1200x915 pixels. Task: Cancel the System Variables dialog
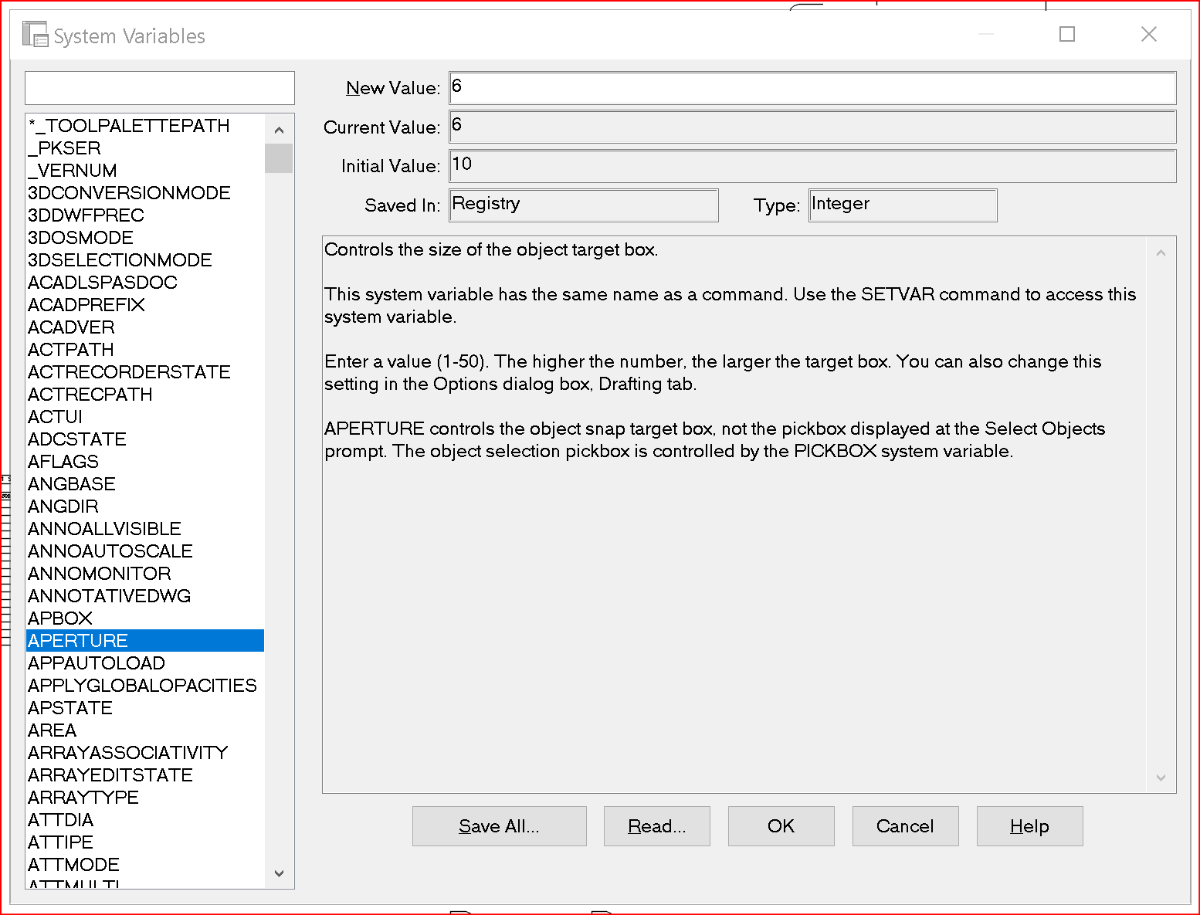coord(905,826)
